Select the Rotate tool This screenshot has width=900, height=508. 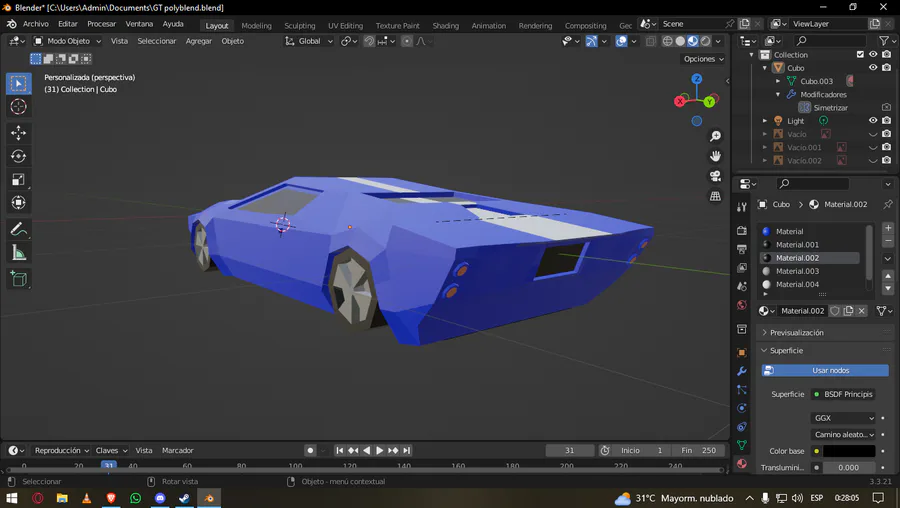pyautogui.click(x=18, y=156)
